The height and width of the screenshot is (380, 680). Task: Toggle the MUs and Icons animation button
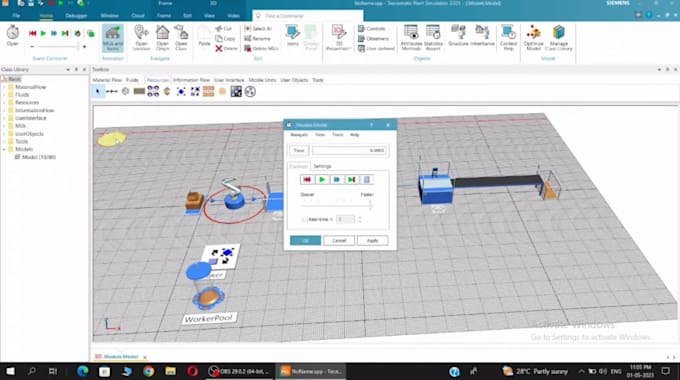tap(113, 38)
